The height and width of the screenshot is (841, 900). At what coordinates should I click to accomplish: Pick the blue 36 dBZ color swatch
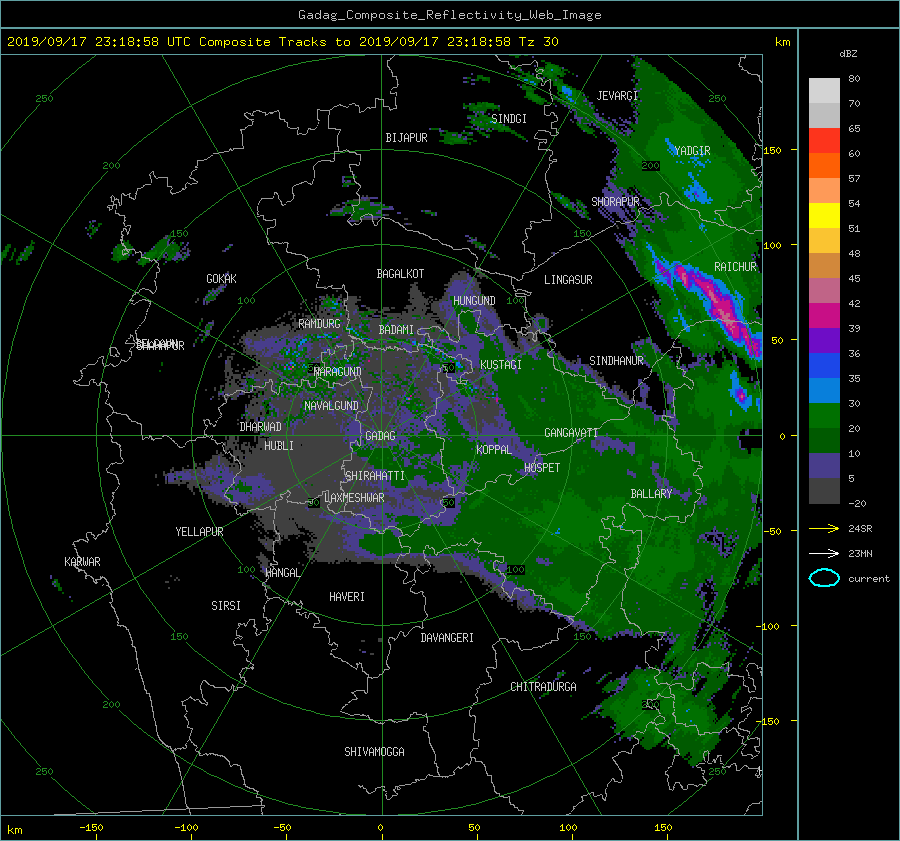click(x=824, y=365)
